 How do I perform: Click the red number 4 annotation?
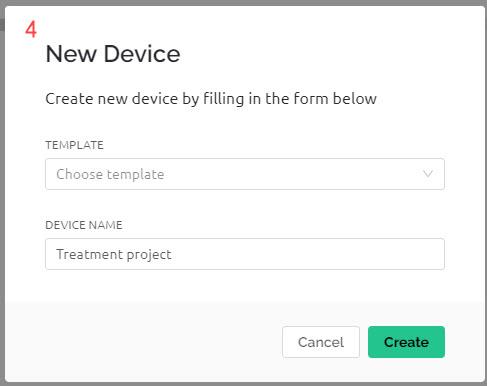[31, 29]
